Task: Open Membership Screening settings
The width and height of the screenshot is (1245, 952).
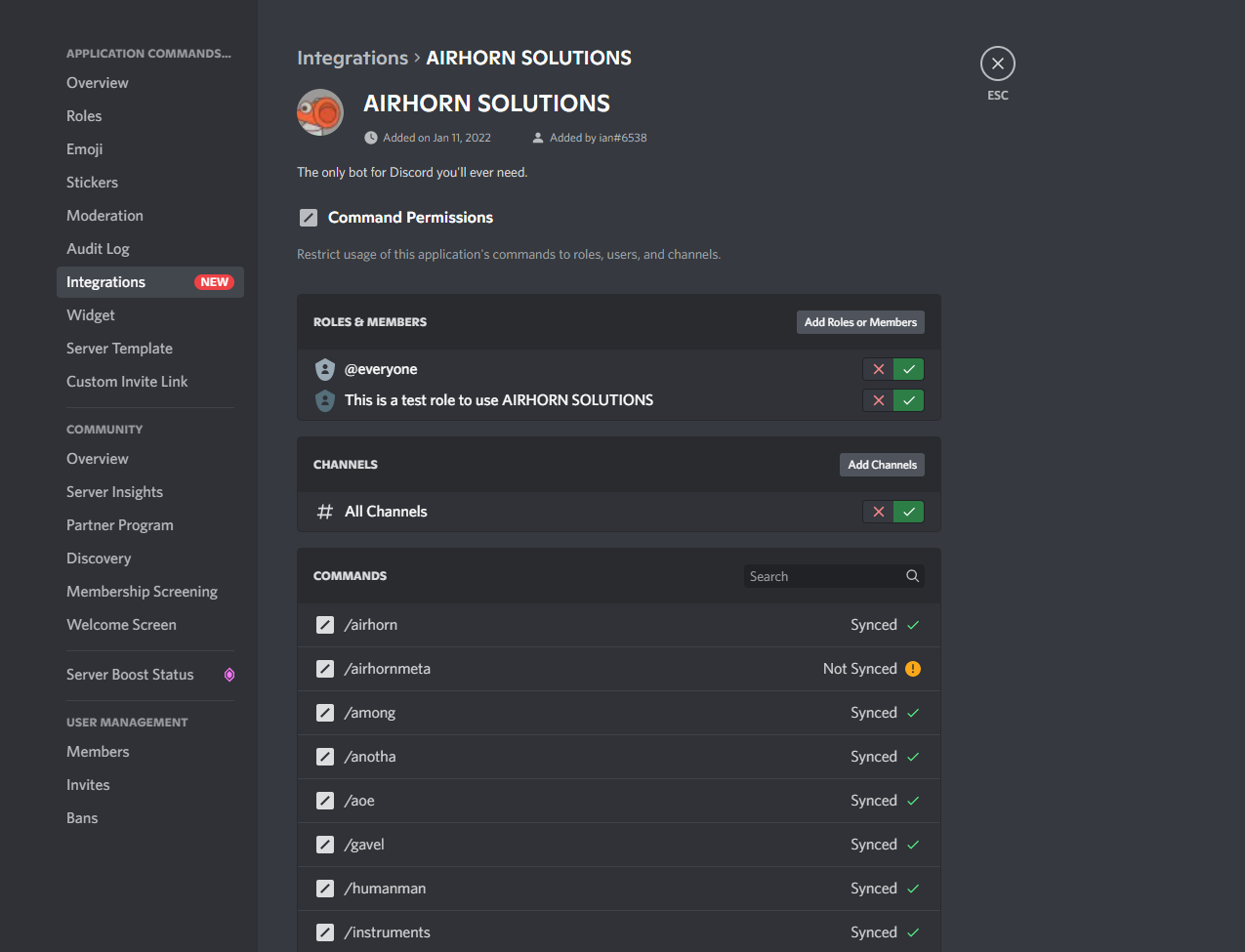Action: pyautogui.click(x=150, y=592)
